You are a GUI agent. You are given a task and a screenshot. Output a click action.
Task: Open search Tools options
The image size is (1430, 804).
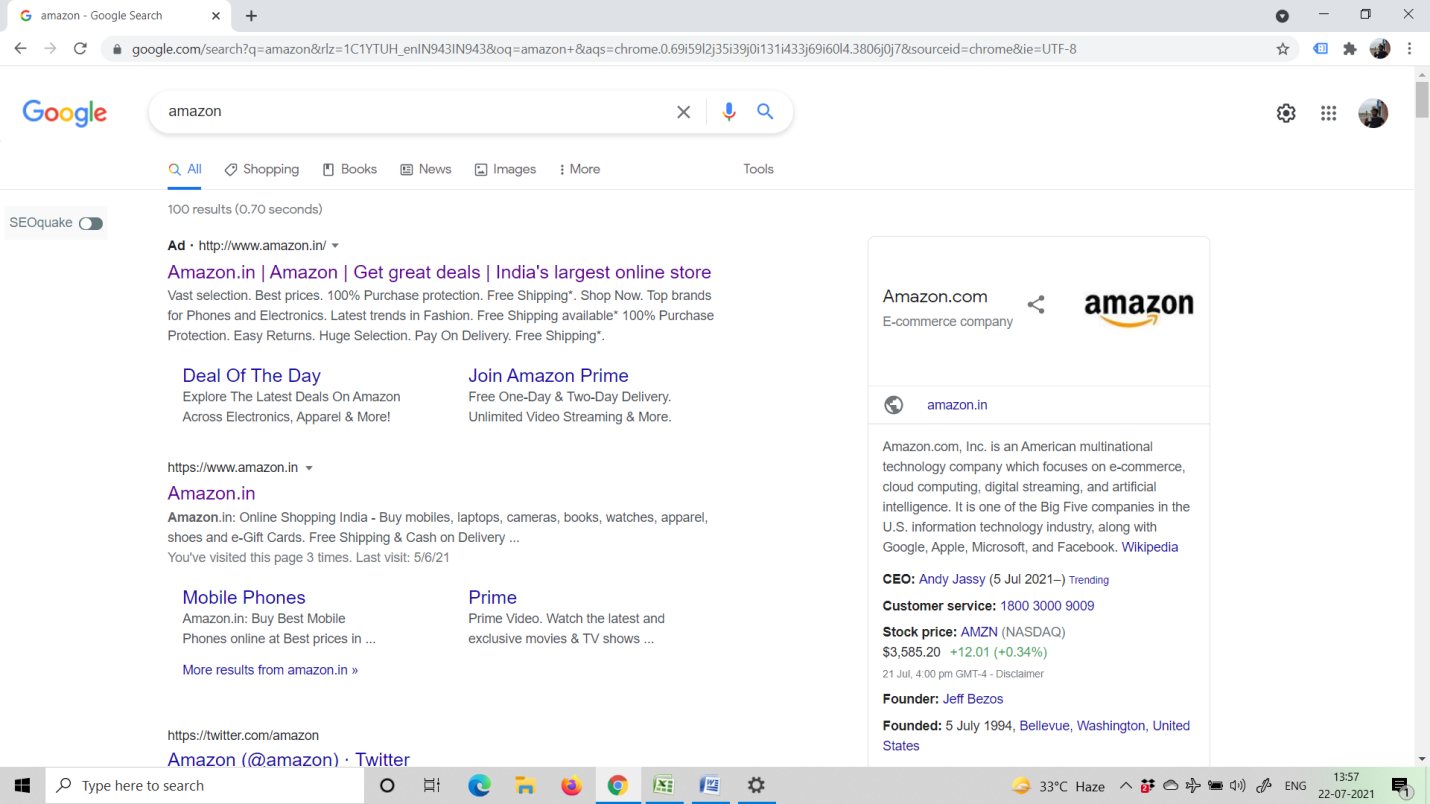(758, 169)
